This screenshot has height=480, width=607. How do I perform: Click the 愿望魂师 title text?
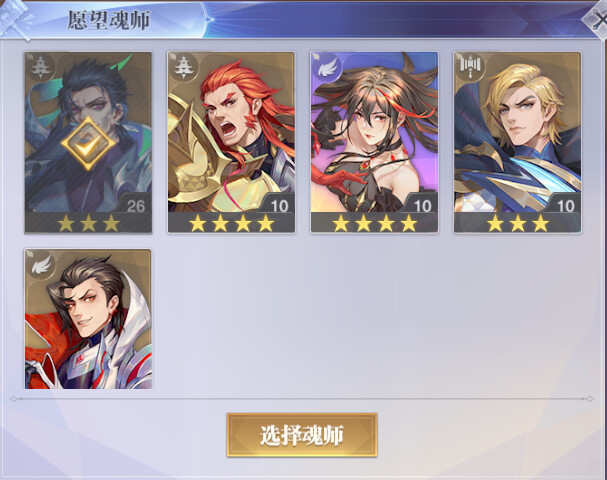click(x=109, y=20)
